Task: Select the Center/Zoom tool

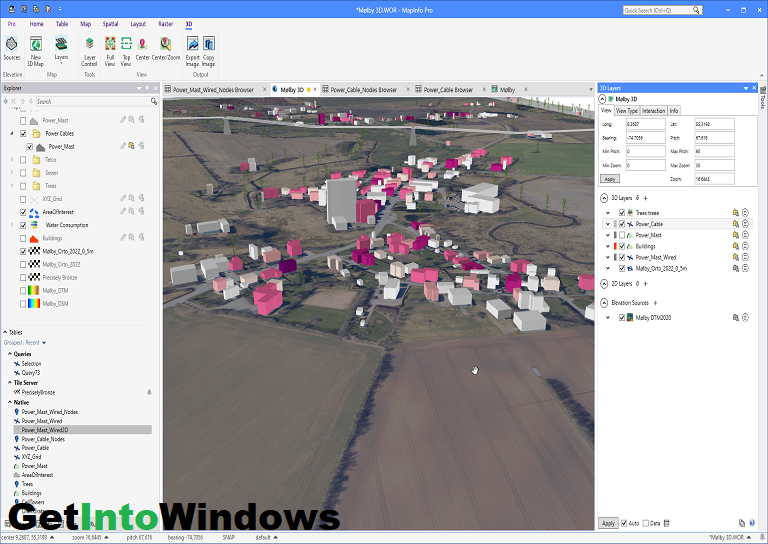Action: (x=166, y=48)
